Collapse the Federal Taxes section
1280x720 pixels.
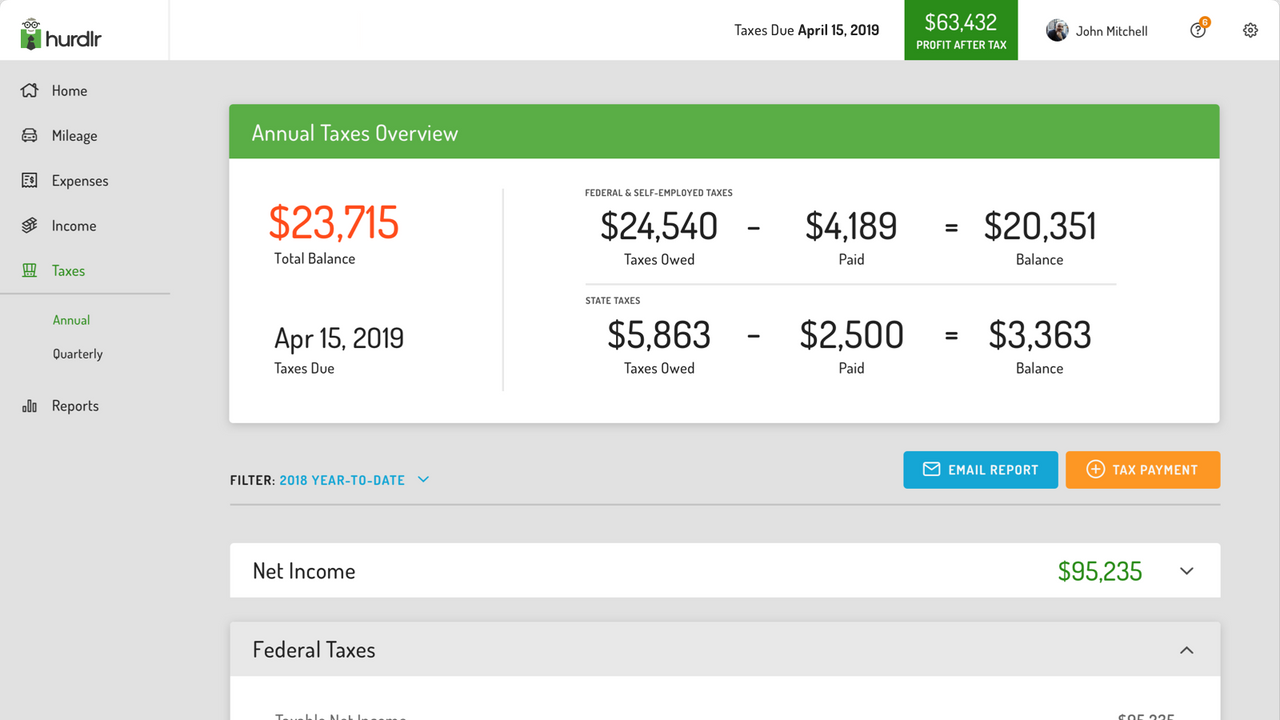(1186, 649)
